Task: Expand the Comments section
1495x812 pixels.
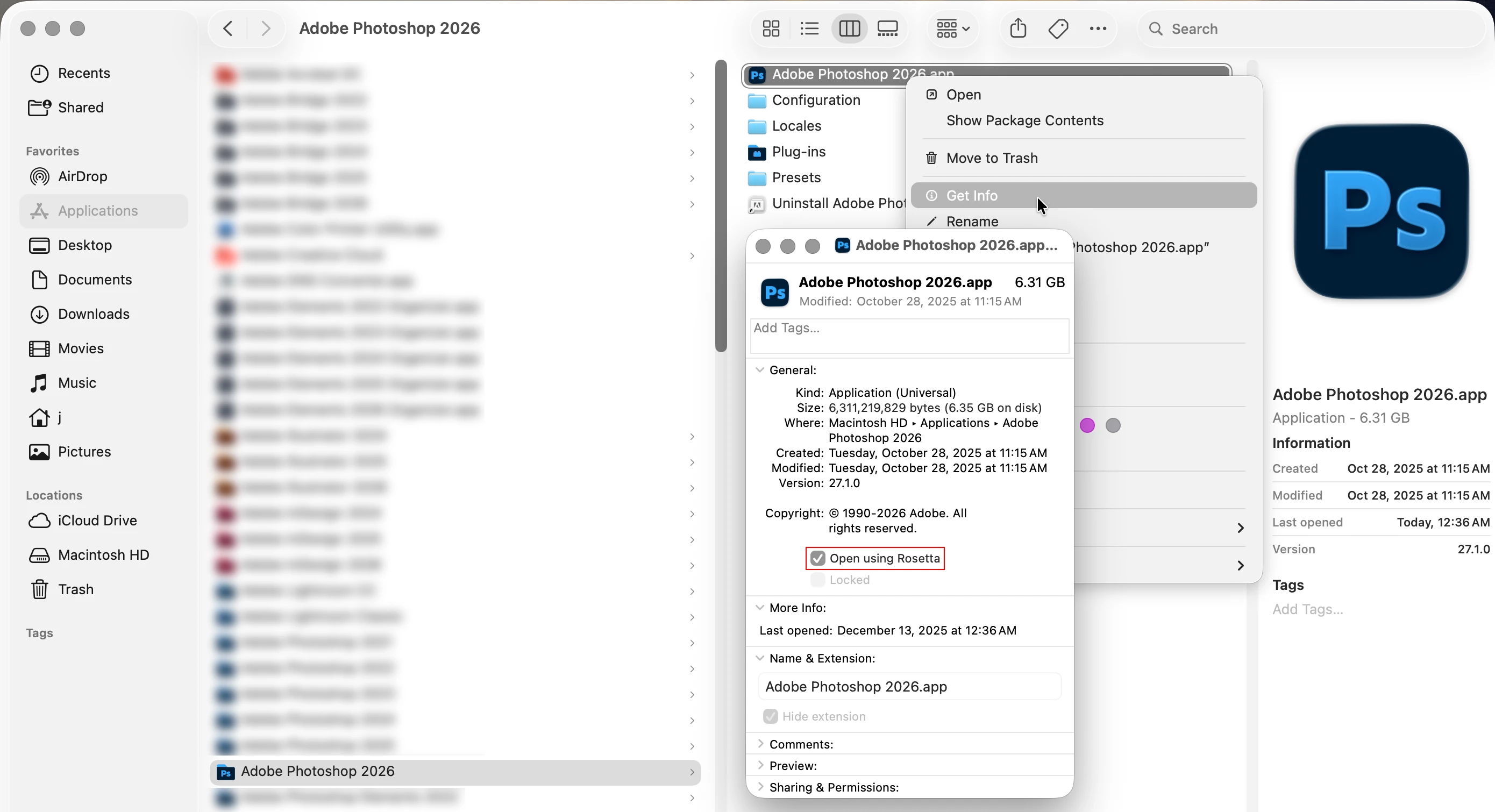Action: (760, 744)
